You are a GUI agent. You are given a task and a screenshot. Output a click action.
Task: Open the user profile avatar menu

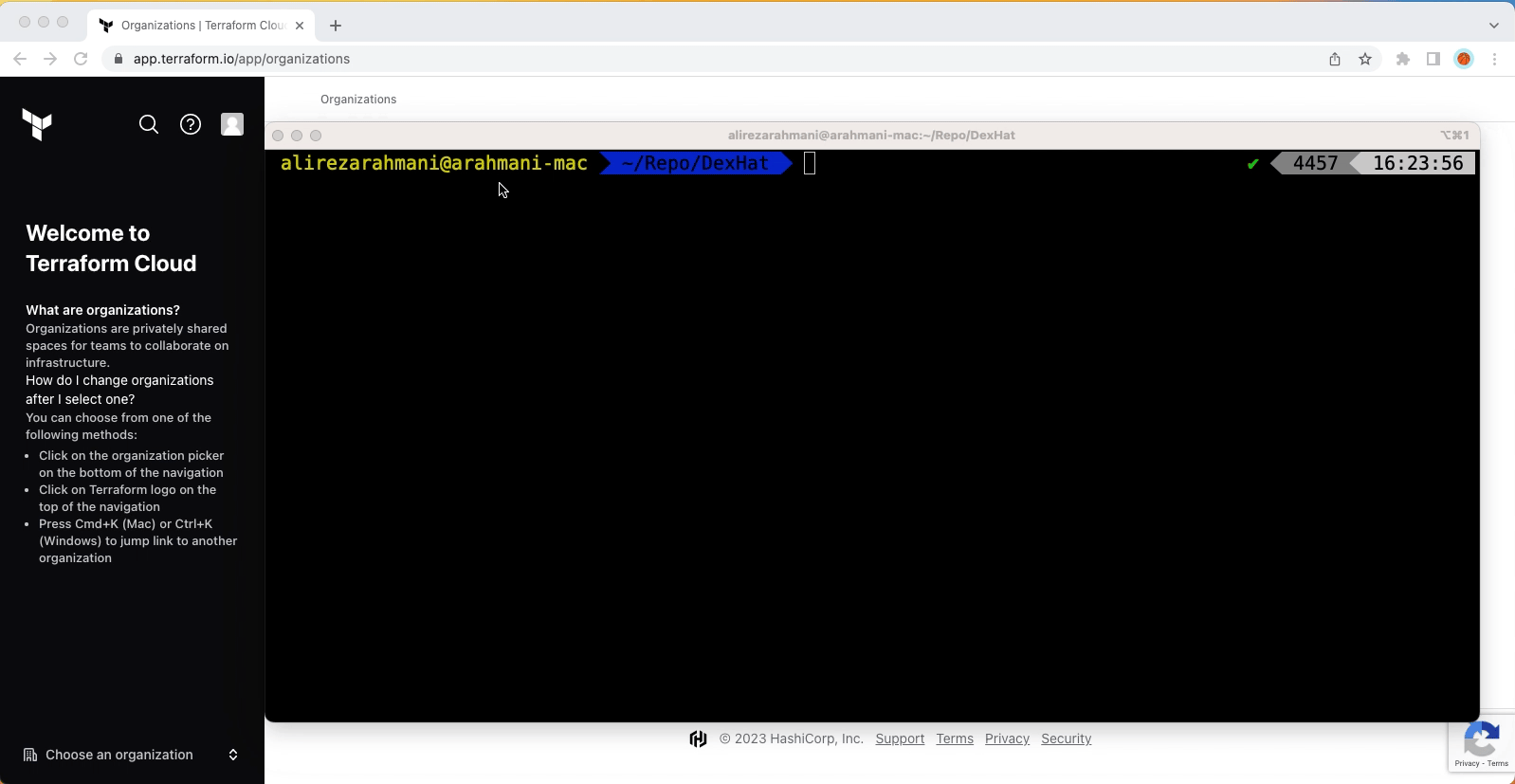(x=232, y=124)
